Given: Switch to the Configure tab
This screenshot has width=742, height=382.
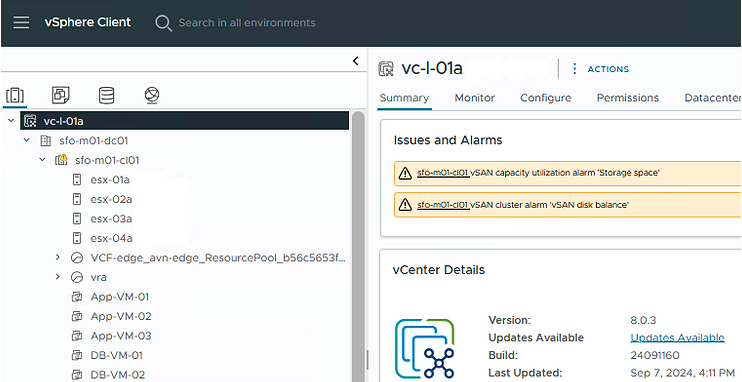Looking at the screenshot, I should point(546,98).
